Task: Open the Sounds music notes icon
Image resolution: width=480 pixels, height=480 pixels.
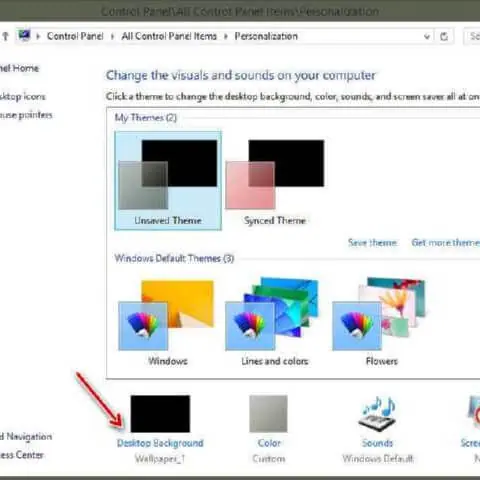Action: [x=378, y=414]
